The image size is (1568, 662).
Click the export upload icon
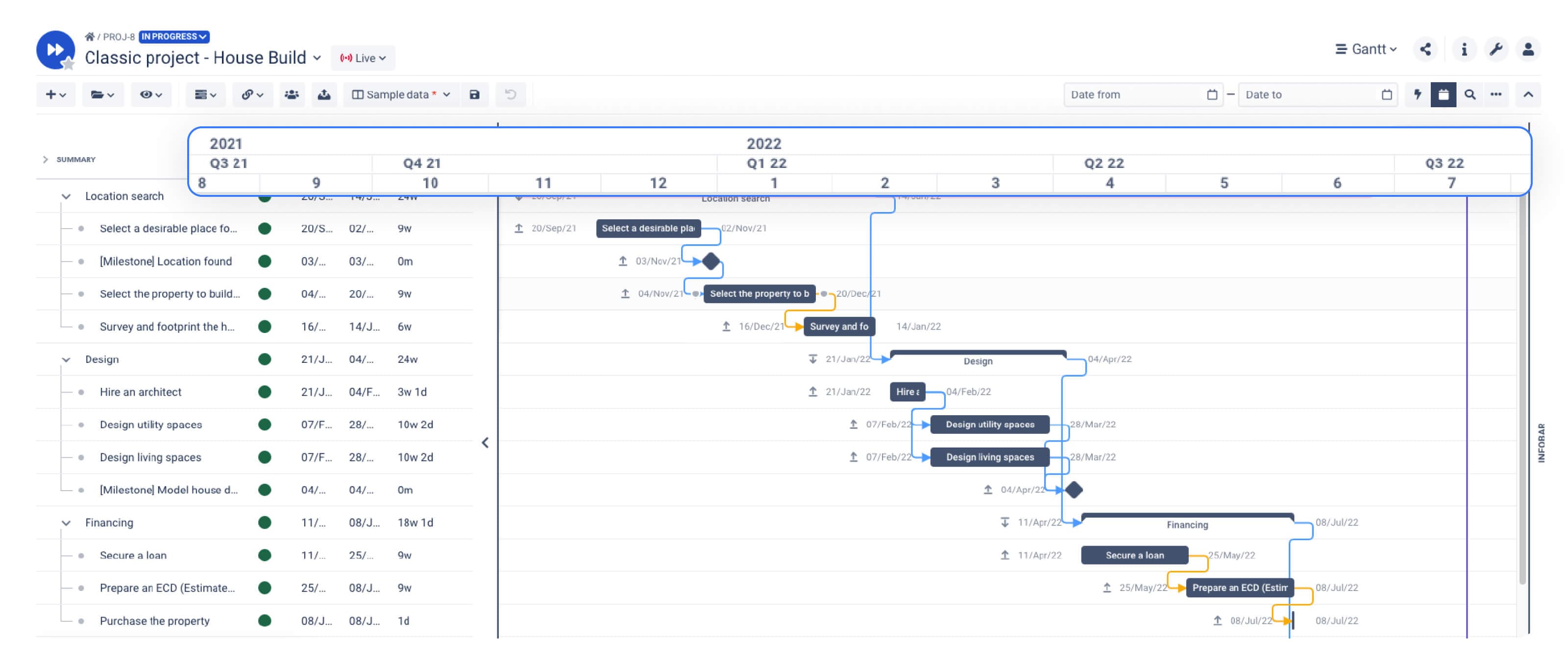(324, 95)
